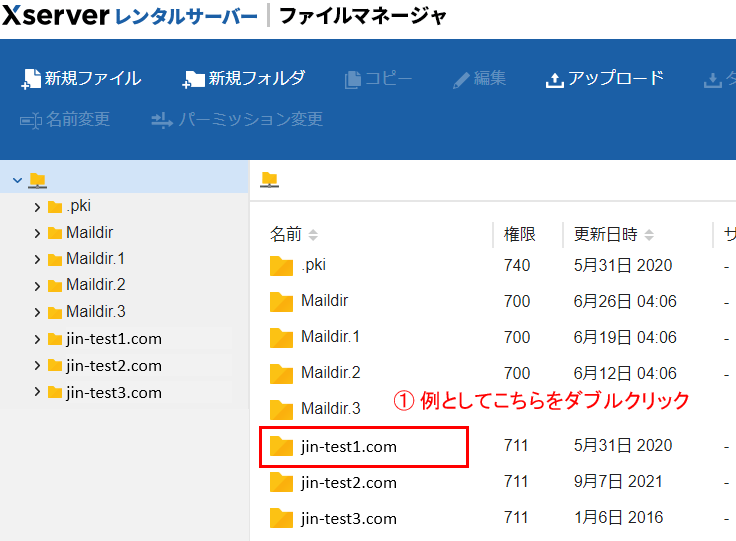
Task: Click コピー toolbar label
Action: 388,78
